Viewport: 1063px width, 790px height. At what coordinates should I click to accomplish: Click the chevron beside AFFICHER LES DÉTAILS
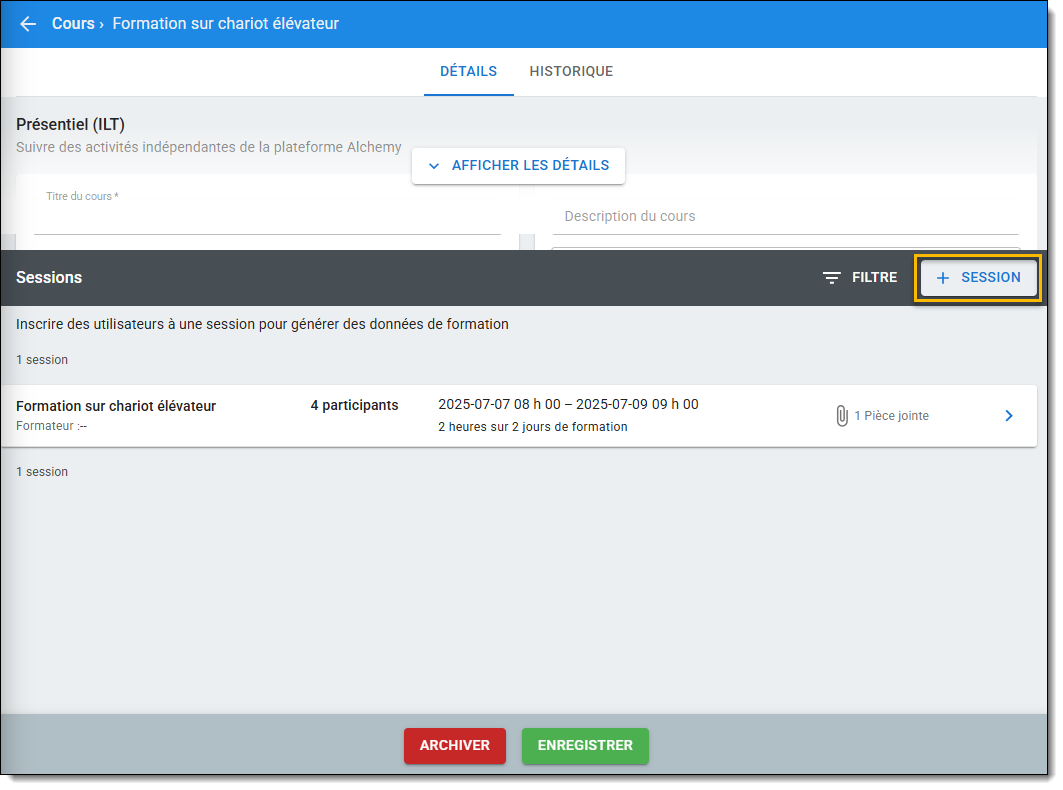click(434, 166)
